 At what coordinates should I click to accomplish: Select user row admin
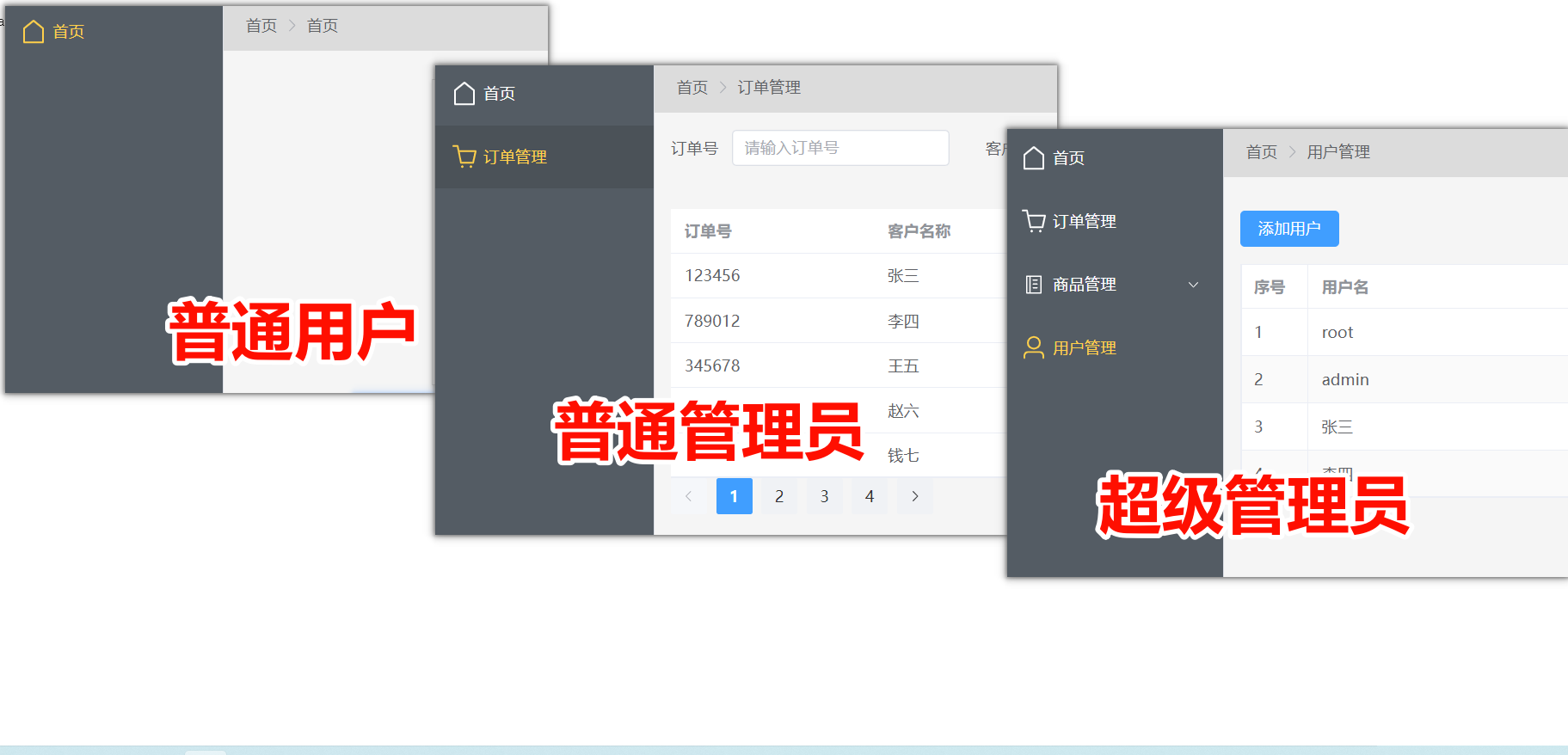tap(1405, 379)
